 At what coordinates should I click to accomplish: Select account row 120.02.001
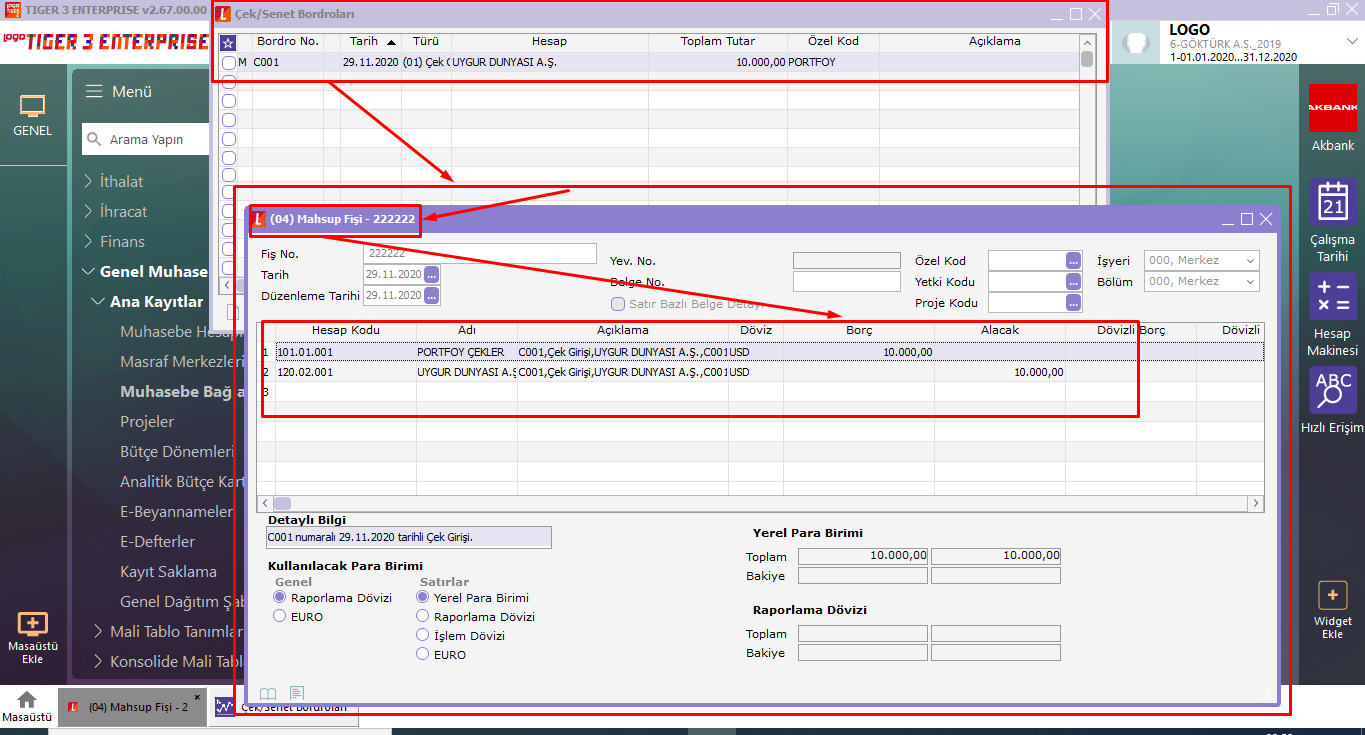762,372
